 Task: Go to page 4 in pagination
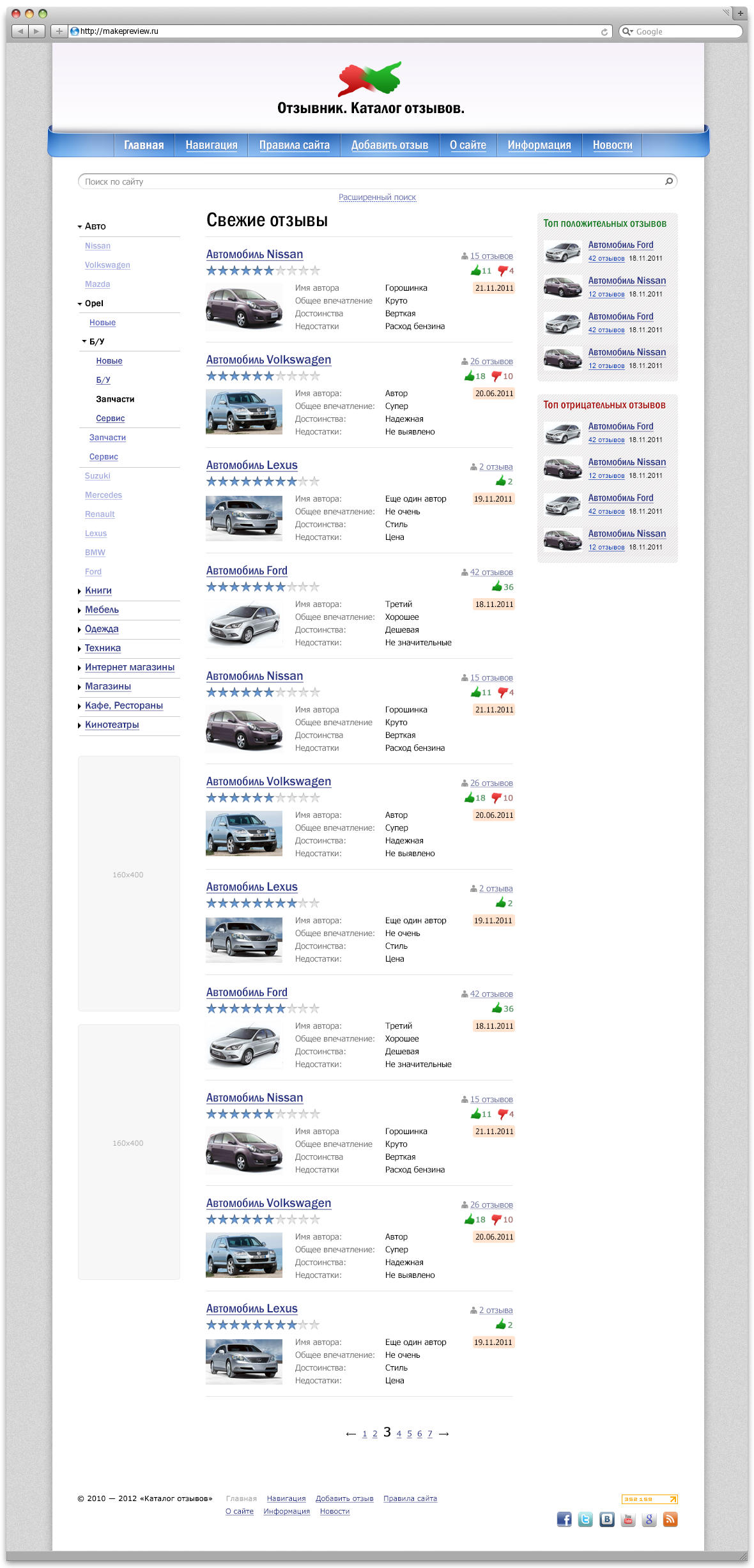tap(399, 1434)
